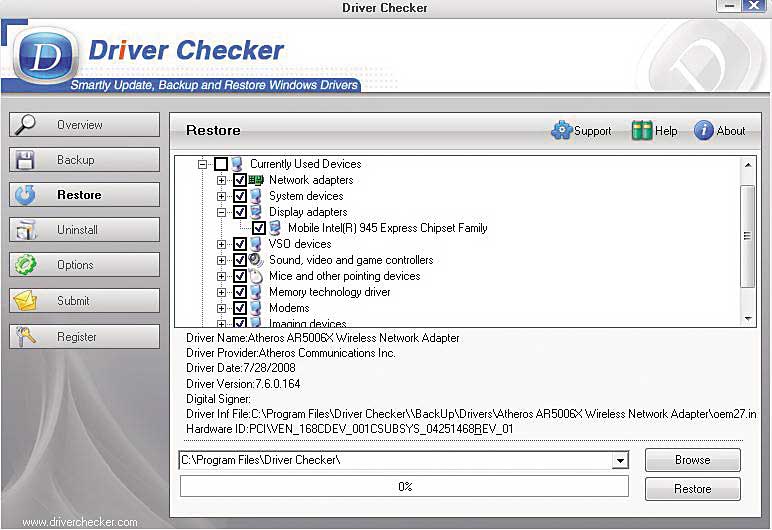This screenshot has height=530, width=772.
Task: Click the device tree scroll up arrow
Action: point(748,165)
